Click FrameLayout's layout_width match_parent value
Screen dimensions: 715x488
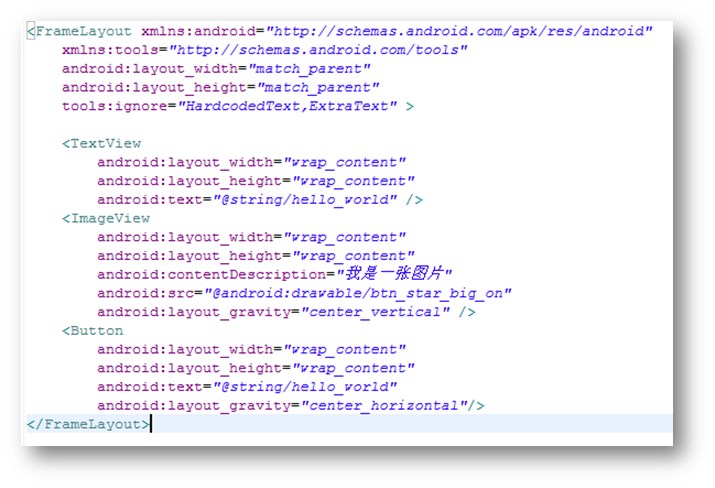pyautogui.click(x=309, y=69)
